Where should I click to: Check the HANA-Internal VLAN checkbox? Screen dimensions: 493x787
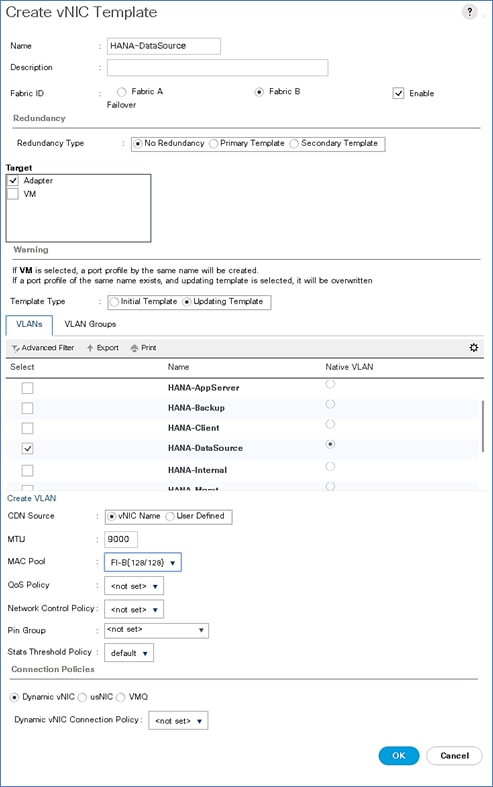(28, 470)
